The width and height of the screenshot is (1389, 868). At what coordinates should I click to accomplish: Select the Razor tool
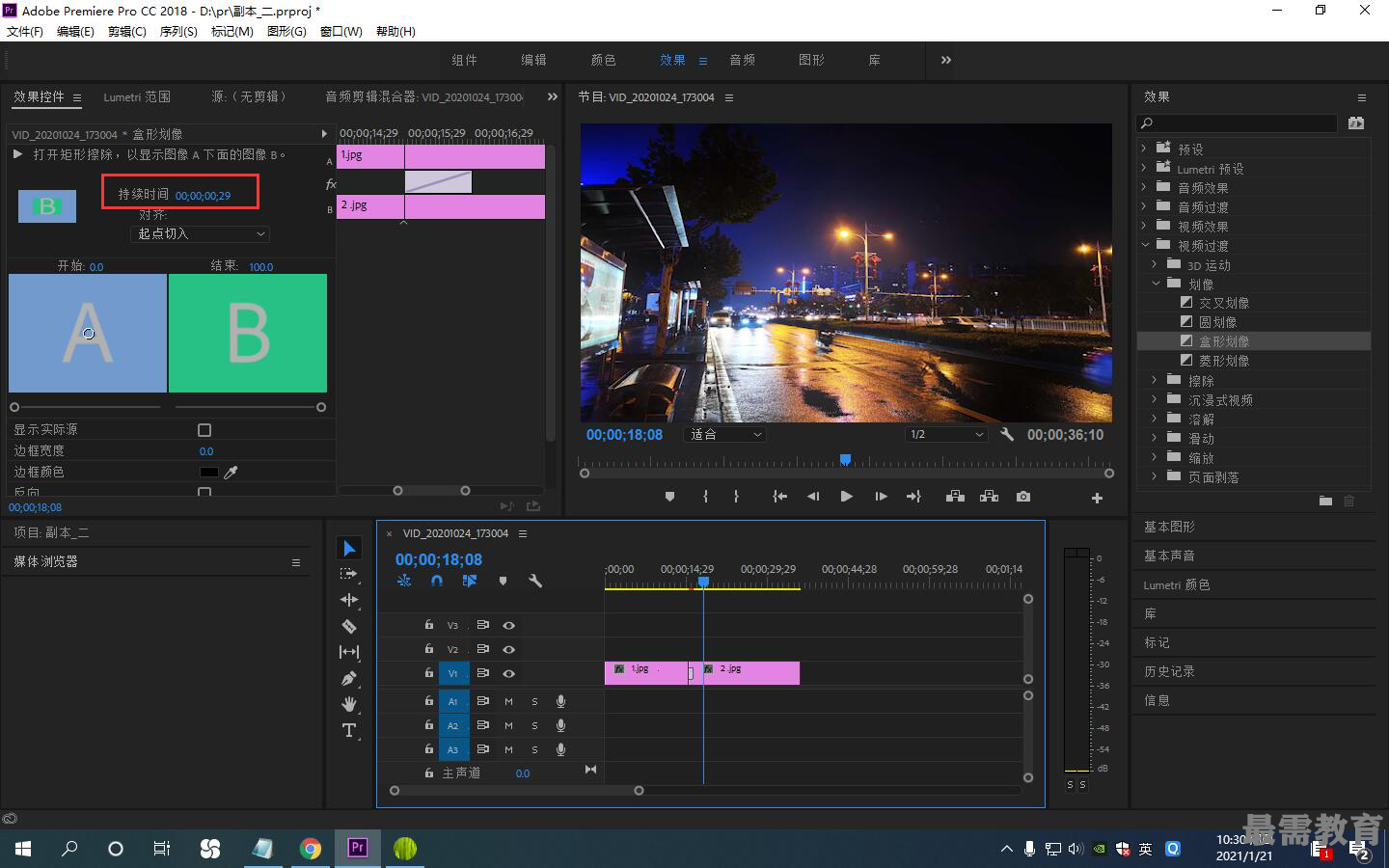pos(349,626)
